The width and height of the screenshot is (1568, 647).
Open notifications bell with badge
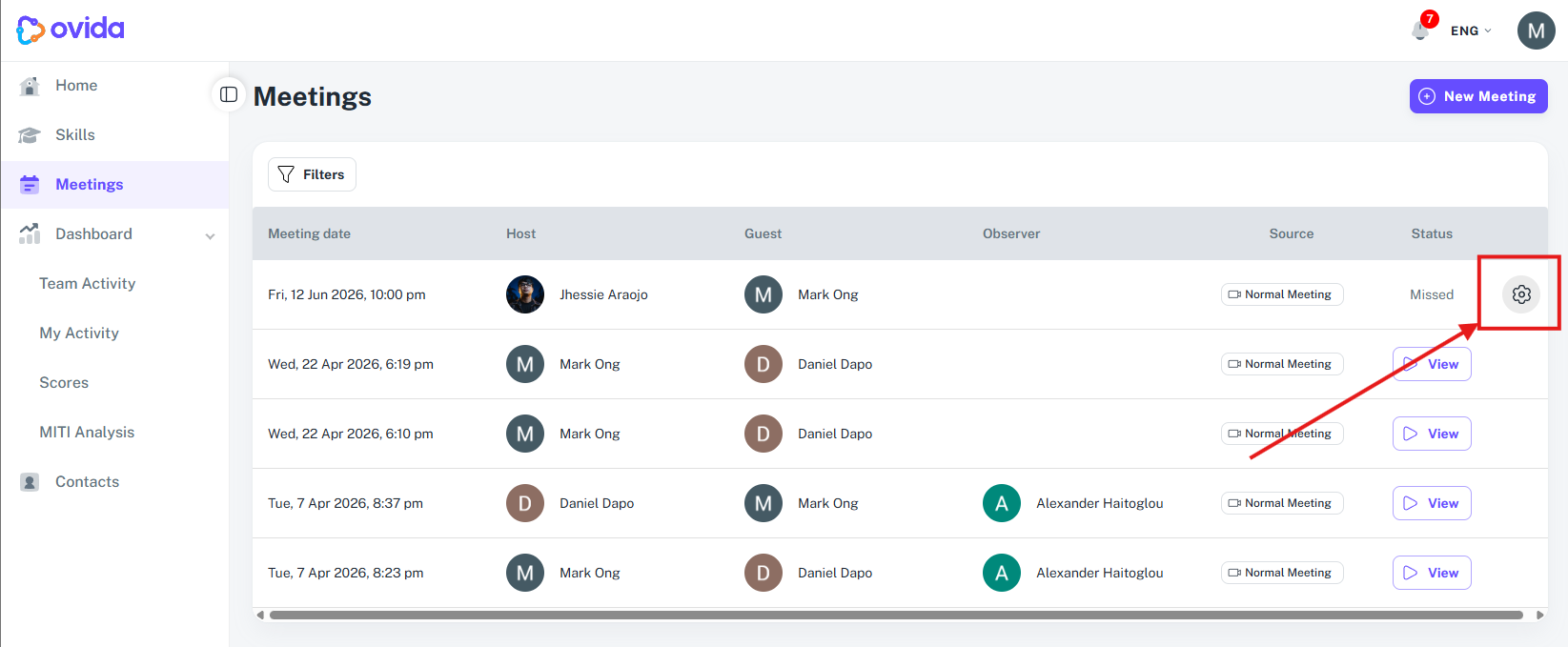[x=1421, y=30]
